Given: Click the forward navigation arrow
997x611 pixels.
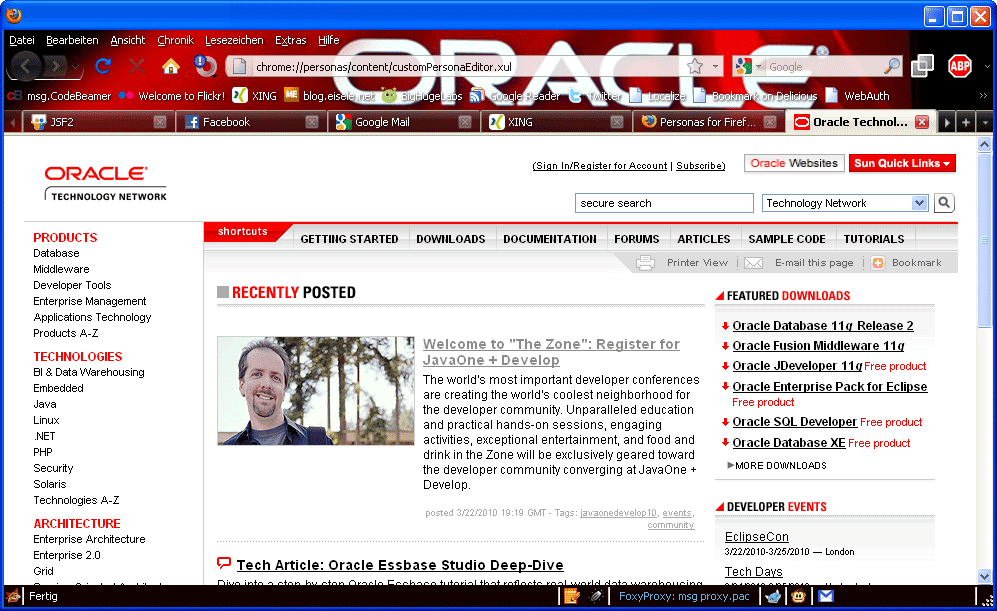Looking at the screenshot, I should point(56,66).
